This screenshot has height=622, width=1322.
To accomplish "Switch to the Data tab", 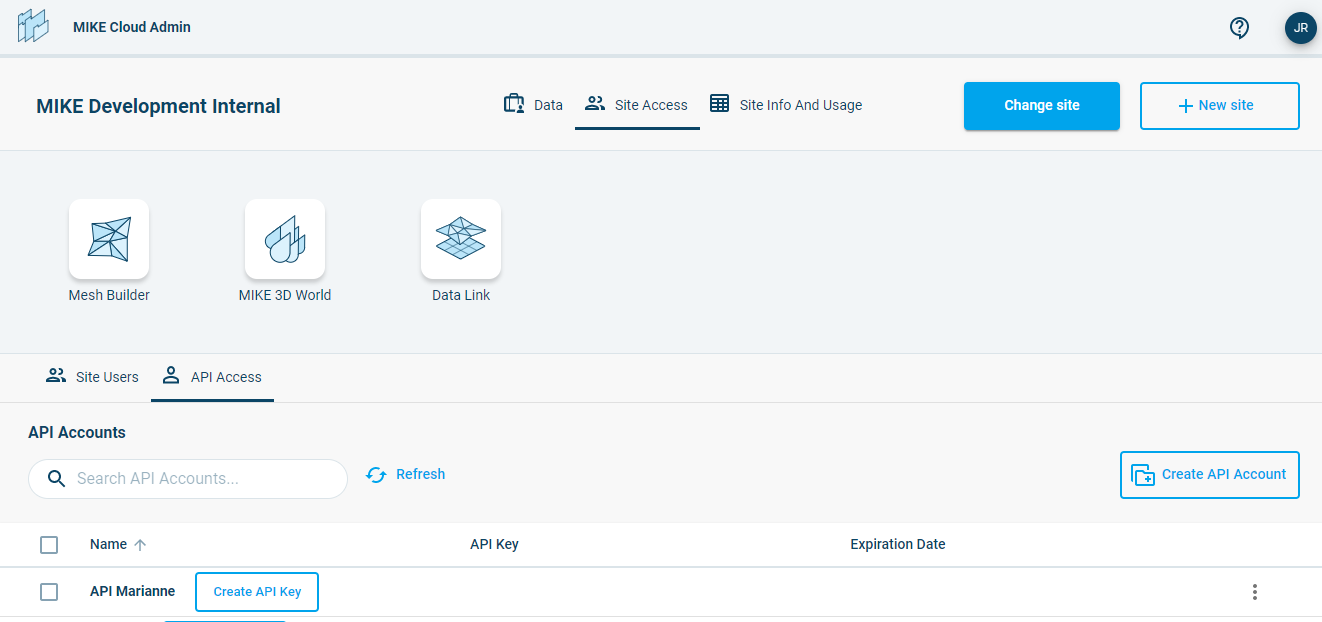I will [534, 105].
